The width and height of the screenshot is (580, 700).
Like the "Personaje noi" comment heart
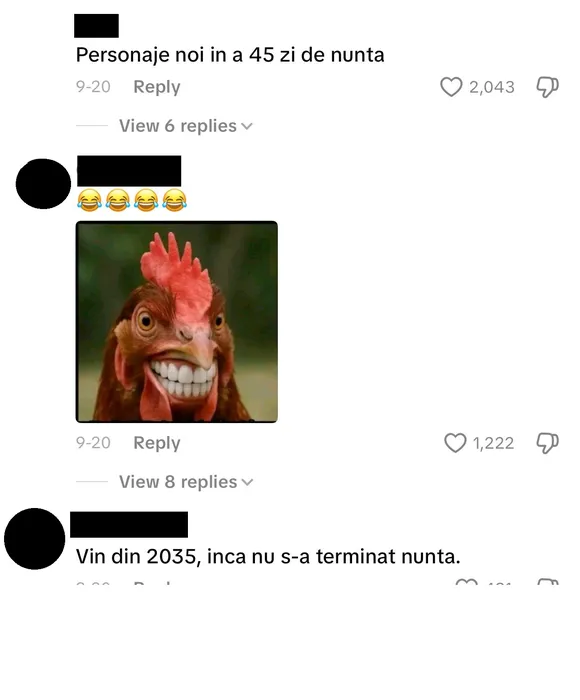(451, 87)
